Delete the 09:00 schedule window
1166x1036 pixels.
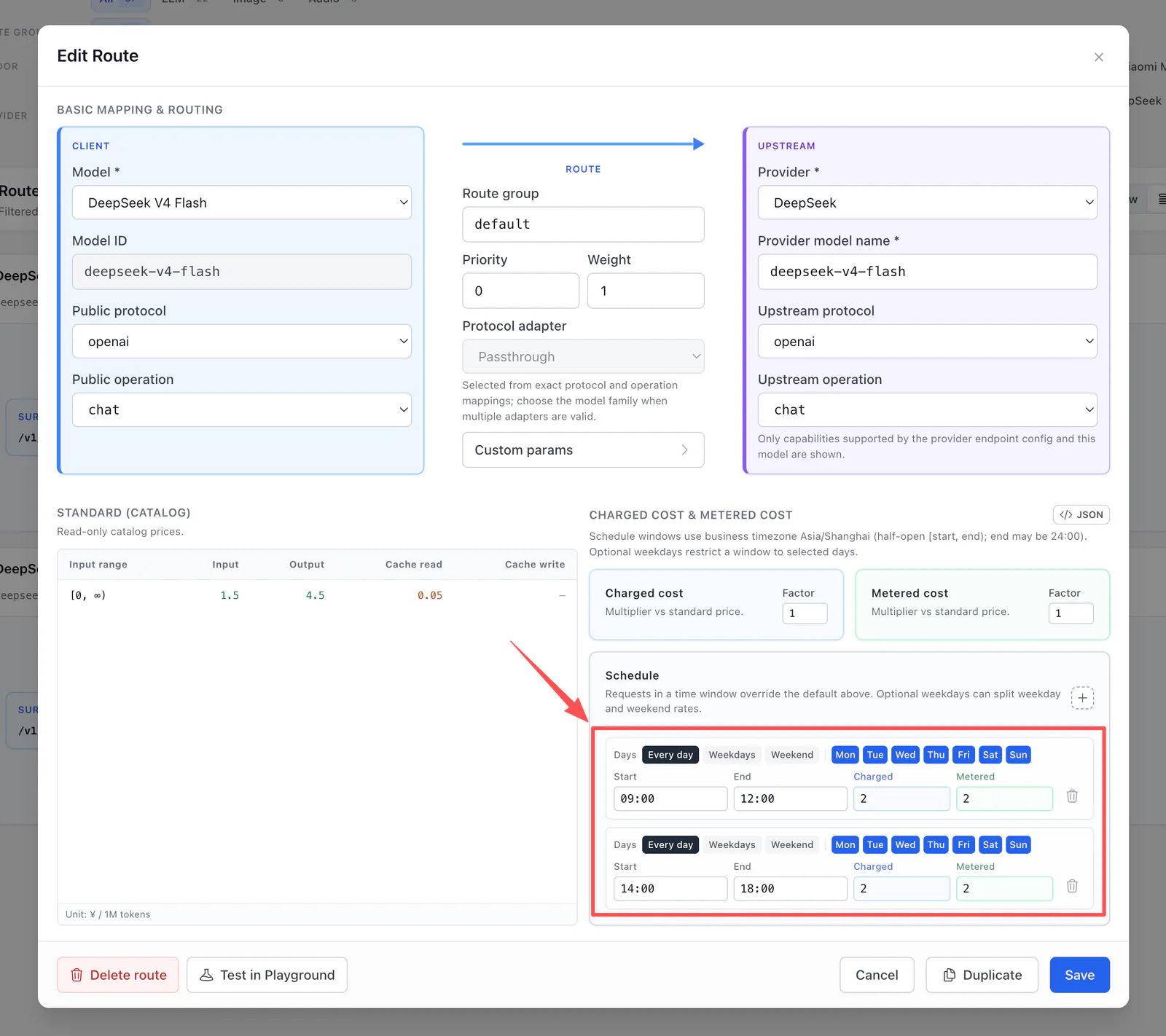pyautogui.click(x=1072, y=796)
